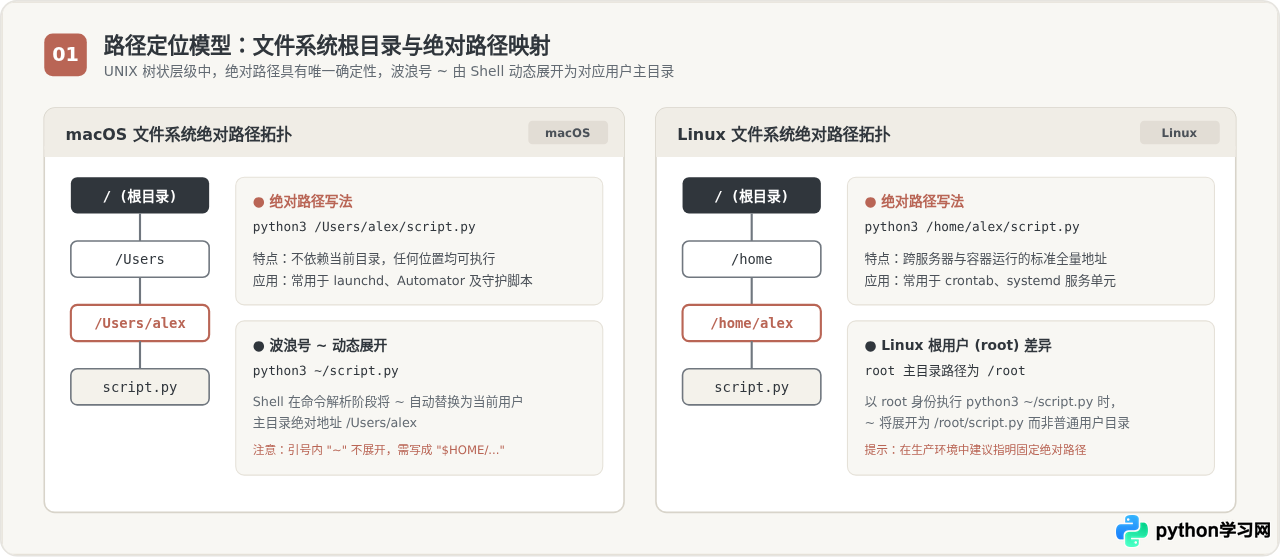
Task: Click the macOS tag badge
Action: click(x=568, y=133)
